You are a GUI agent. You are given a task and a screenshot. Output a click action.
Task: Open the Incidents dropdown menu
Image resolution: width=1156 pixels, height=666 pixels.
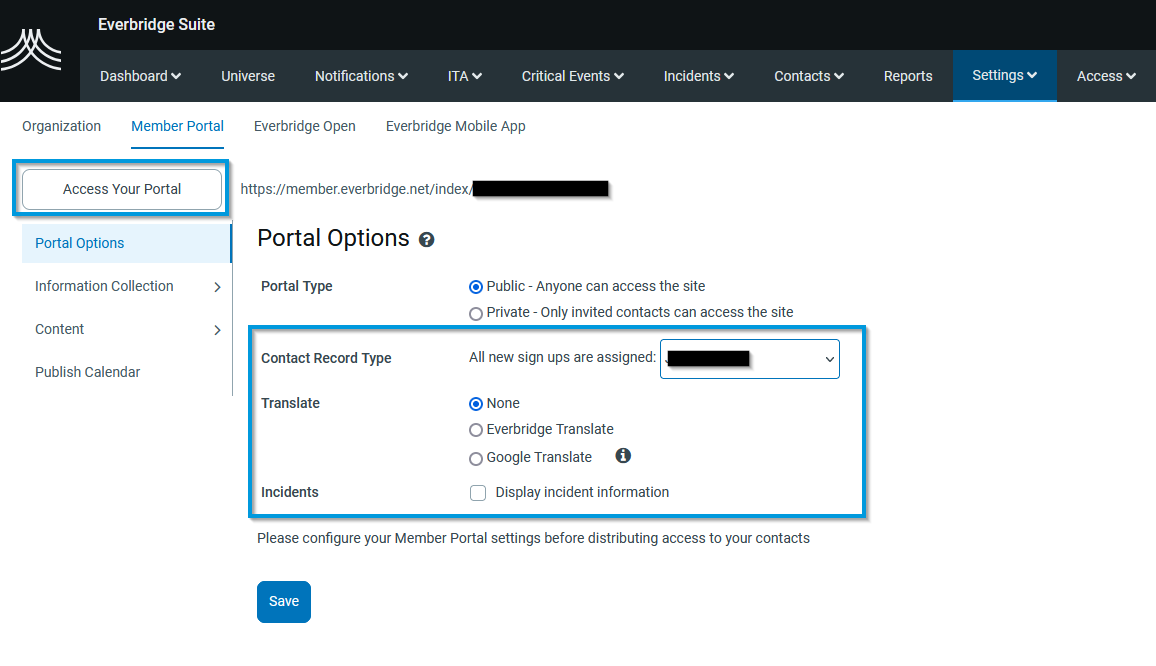point(698,75)
